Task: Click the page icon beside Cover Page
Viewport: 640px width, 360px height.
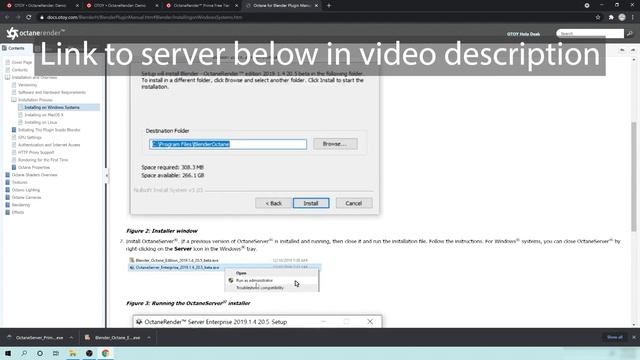Action: click(x=7, y=62)
